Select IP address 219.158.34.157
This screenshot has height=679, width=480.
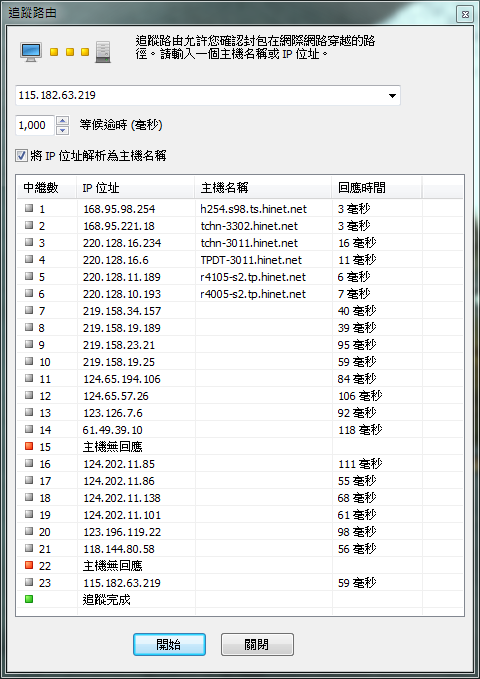tap(122, 311)
